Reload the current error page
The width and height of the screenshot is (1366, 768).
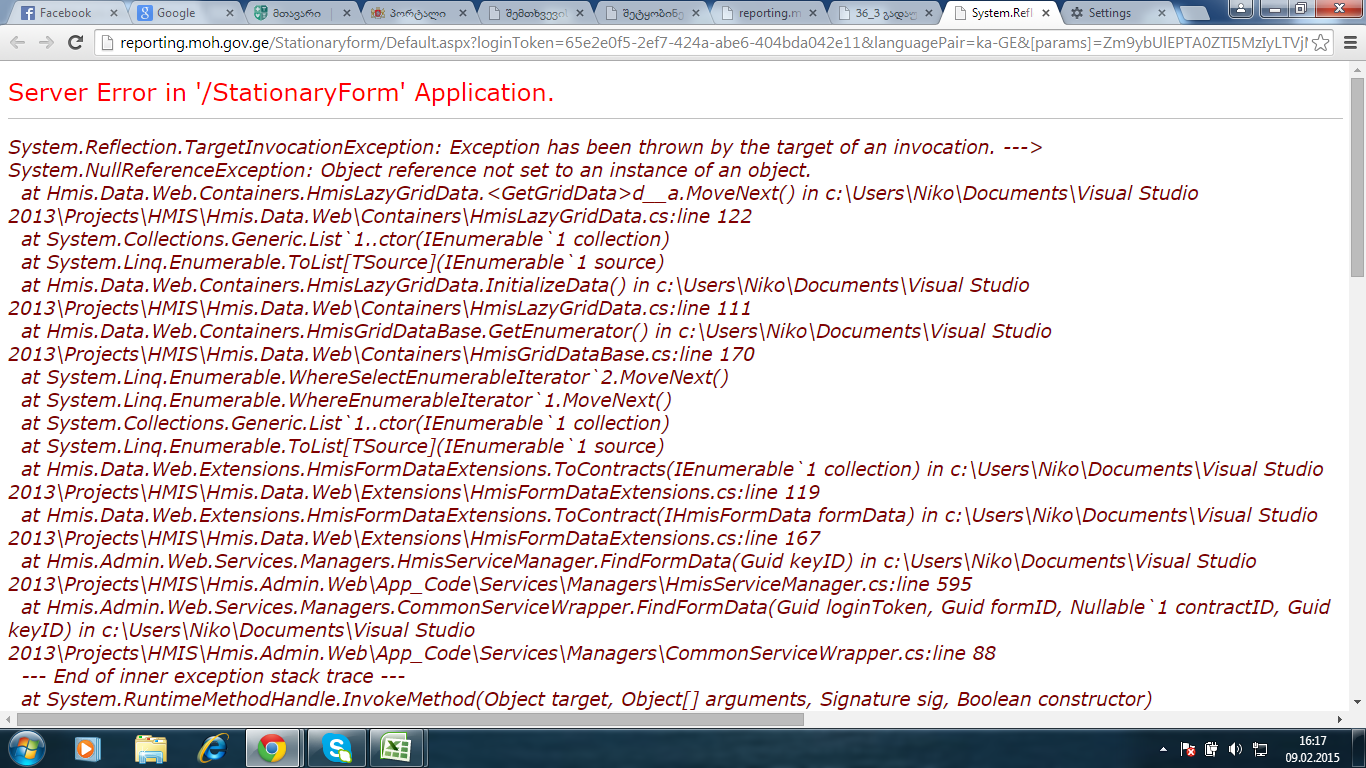tap(75, 43)
